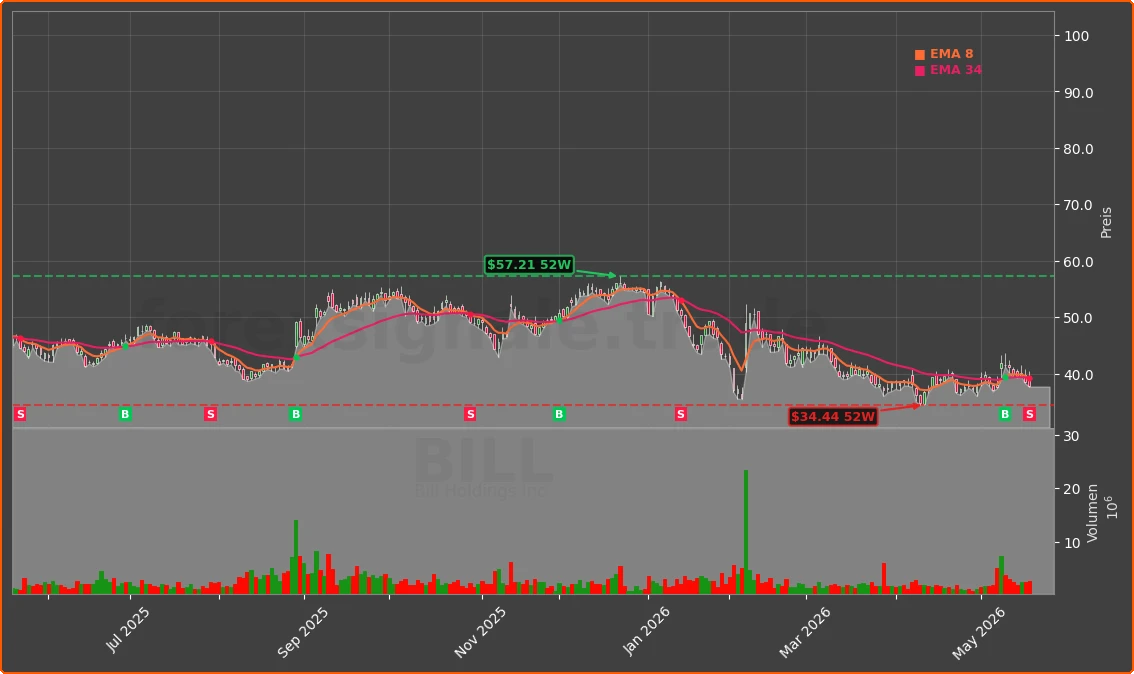Select the sell marker in August 2025
This screenshot has width=1134, height=674.
coord(210,414)
